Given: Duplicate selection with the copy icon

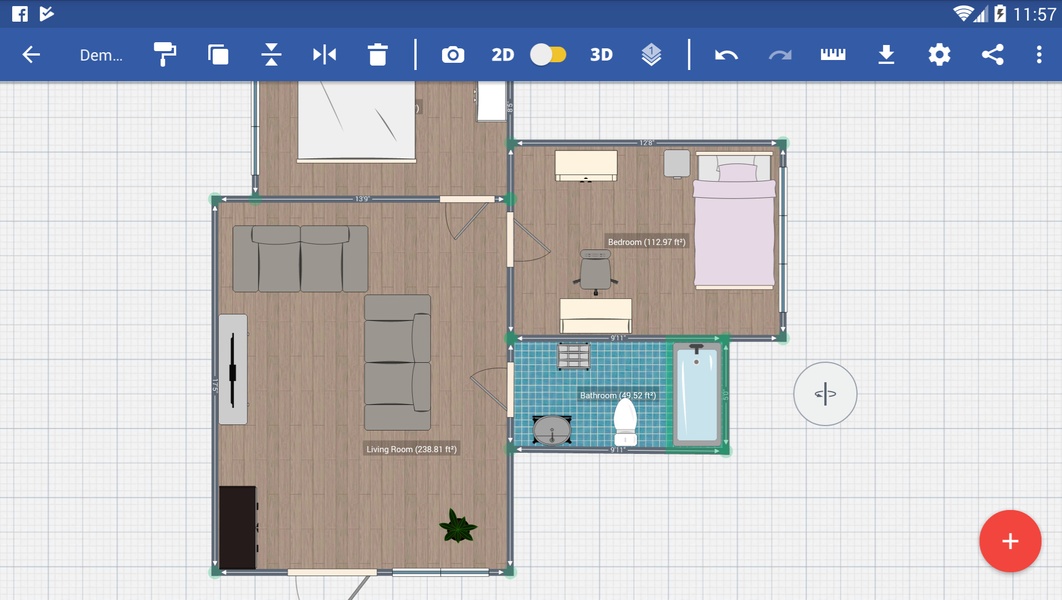Looking at the screenshot, I should pos(218,55).
